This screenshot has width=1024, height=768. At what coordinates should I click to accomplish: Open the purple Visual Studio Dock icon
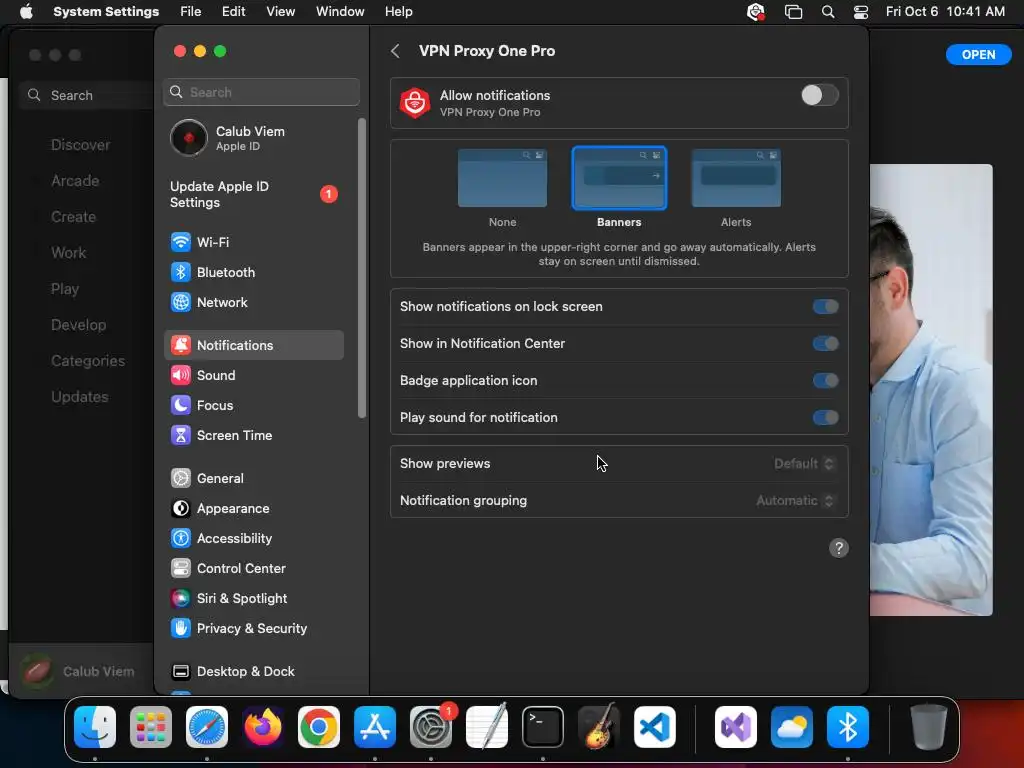click(x=736, y=727)
